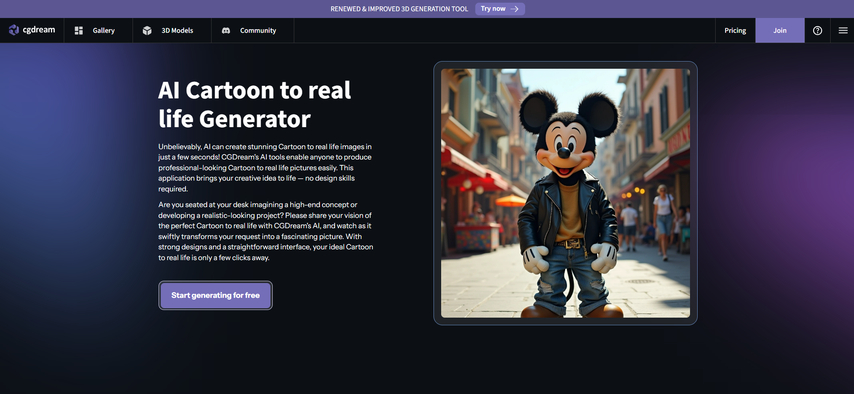Click the cgdream logo icon
This screenshot has height=394, width=854.
tap(14, 30)
